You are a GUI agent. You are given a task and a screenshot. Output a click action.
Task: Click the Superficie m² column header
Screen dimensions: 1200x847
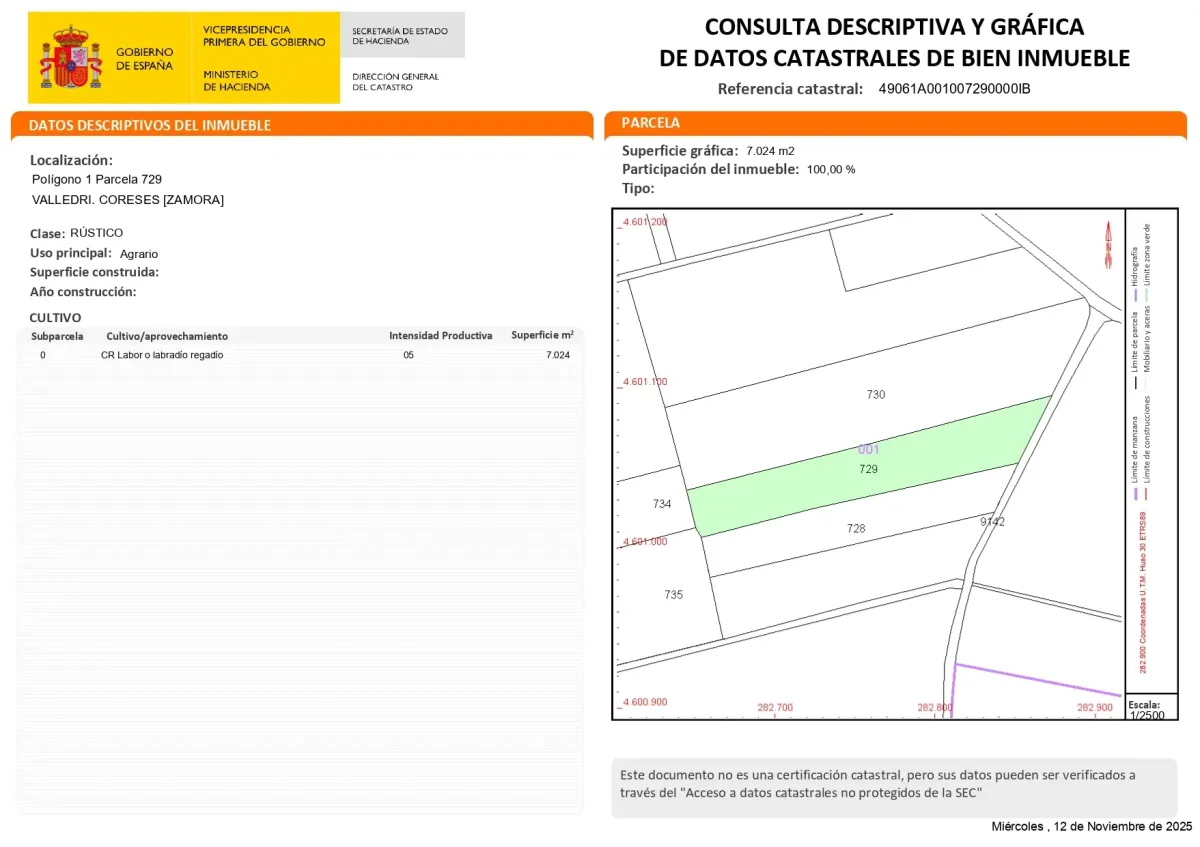542,335
